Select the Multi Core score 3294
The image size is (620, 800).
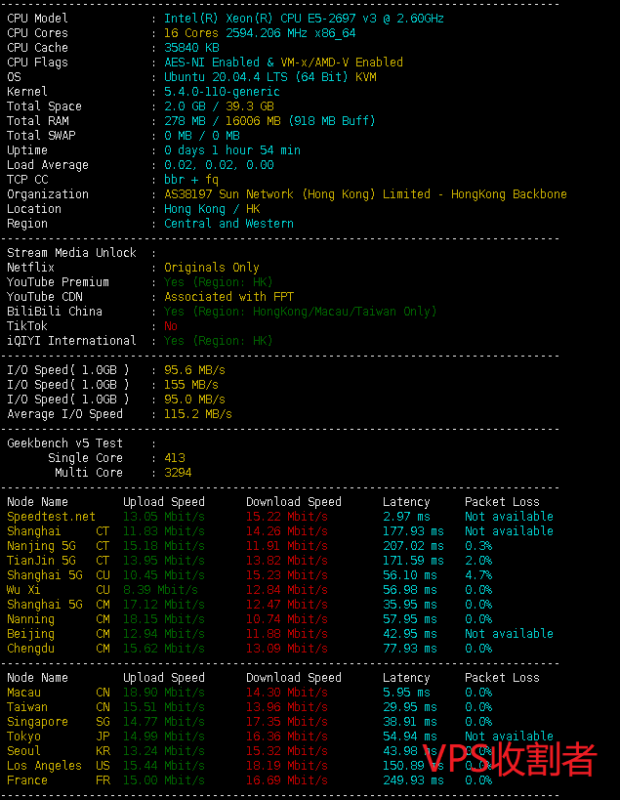click(178, 473)
